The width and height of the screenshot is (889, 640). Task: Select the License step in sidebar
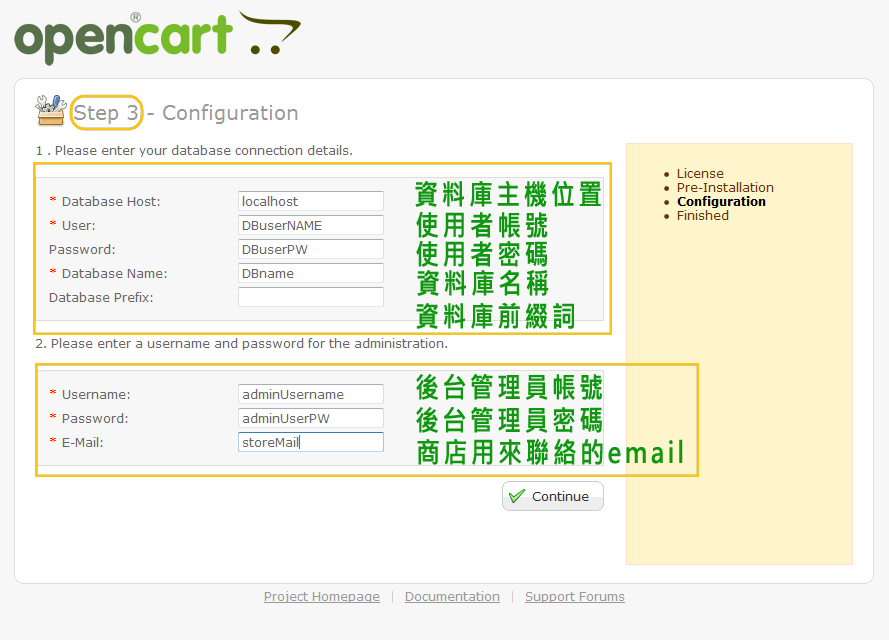[700, 173]
